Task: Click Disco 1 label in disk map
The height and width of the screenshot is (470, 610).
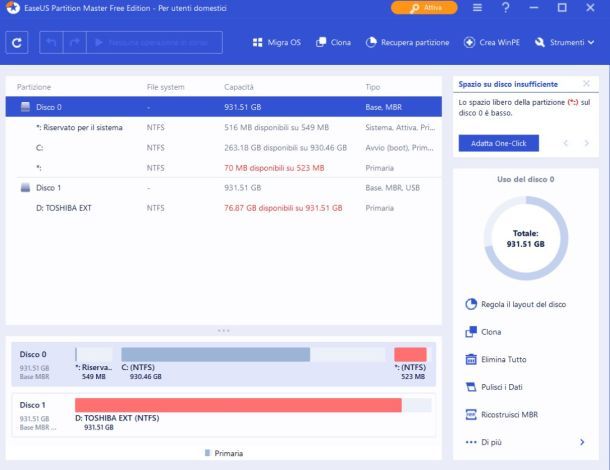Action: [33, 405]
